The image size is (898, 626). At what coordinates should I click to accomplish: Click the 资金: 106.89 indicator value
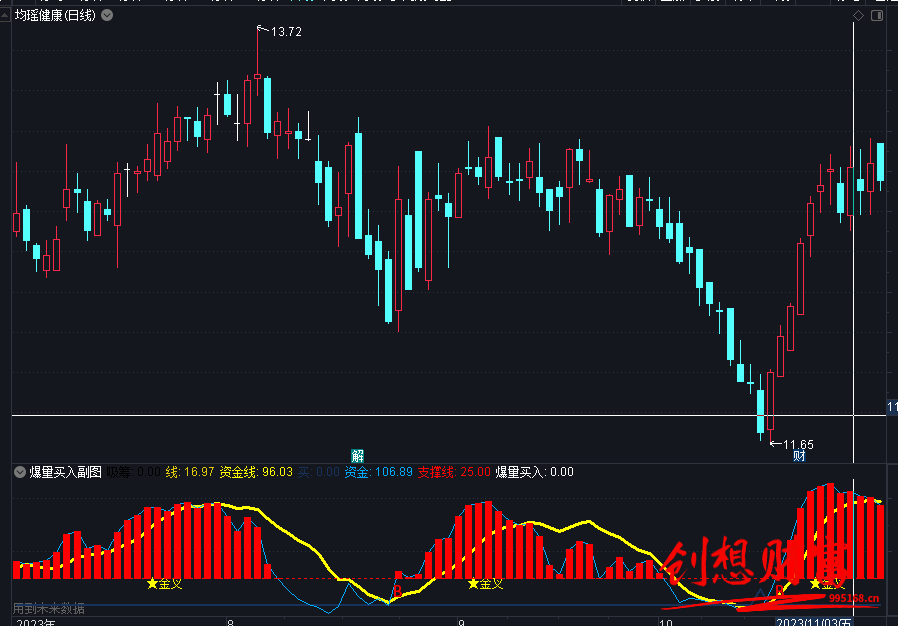(379, 472)
